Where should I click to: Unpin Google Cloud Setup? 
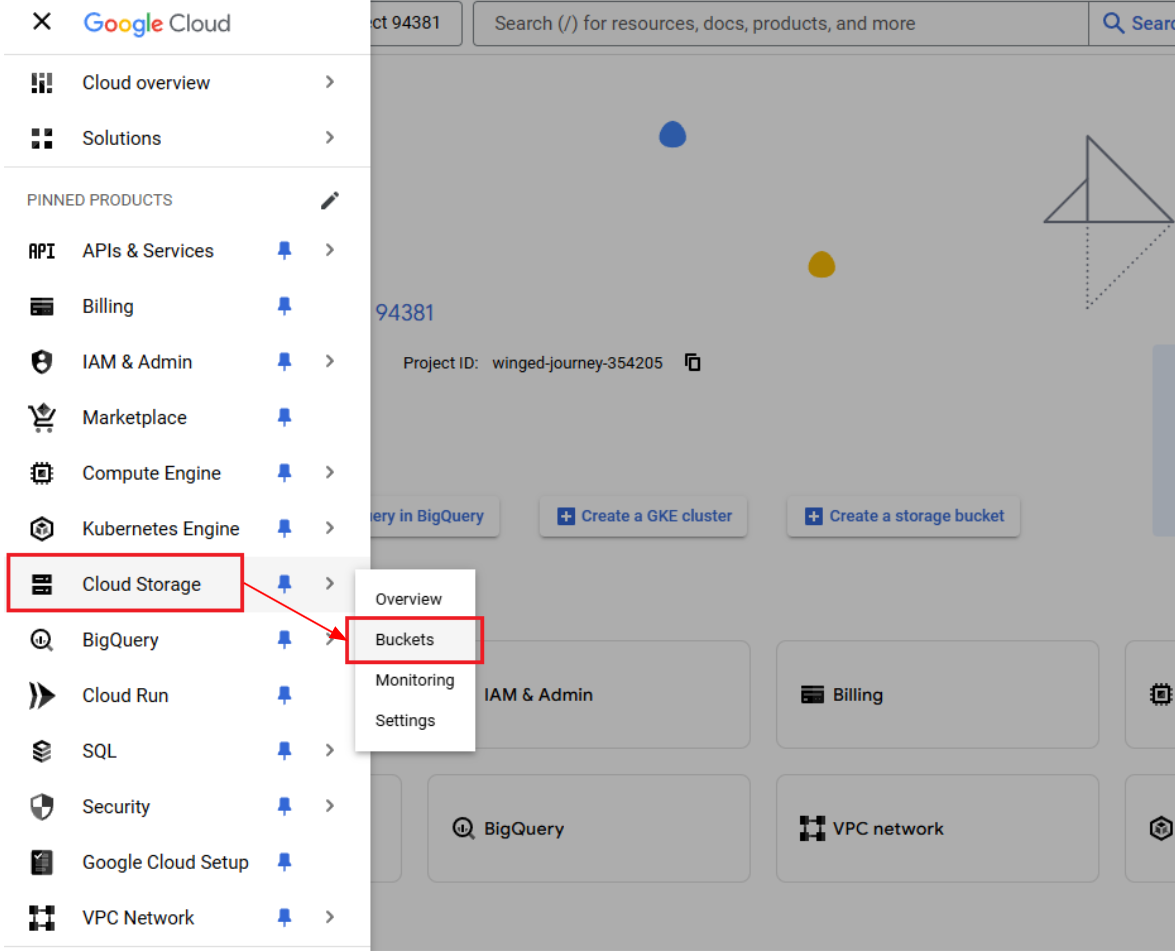click(284, 861)
